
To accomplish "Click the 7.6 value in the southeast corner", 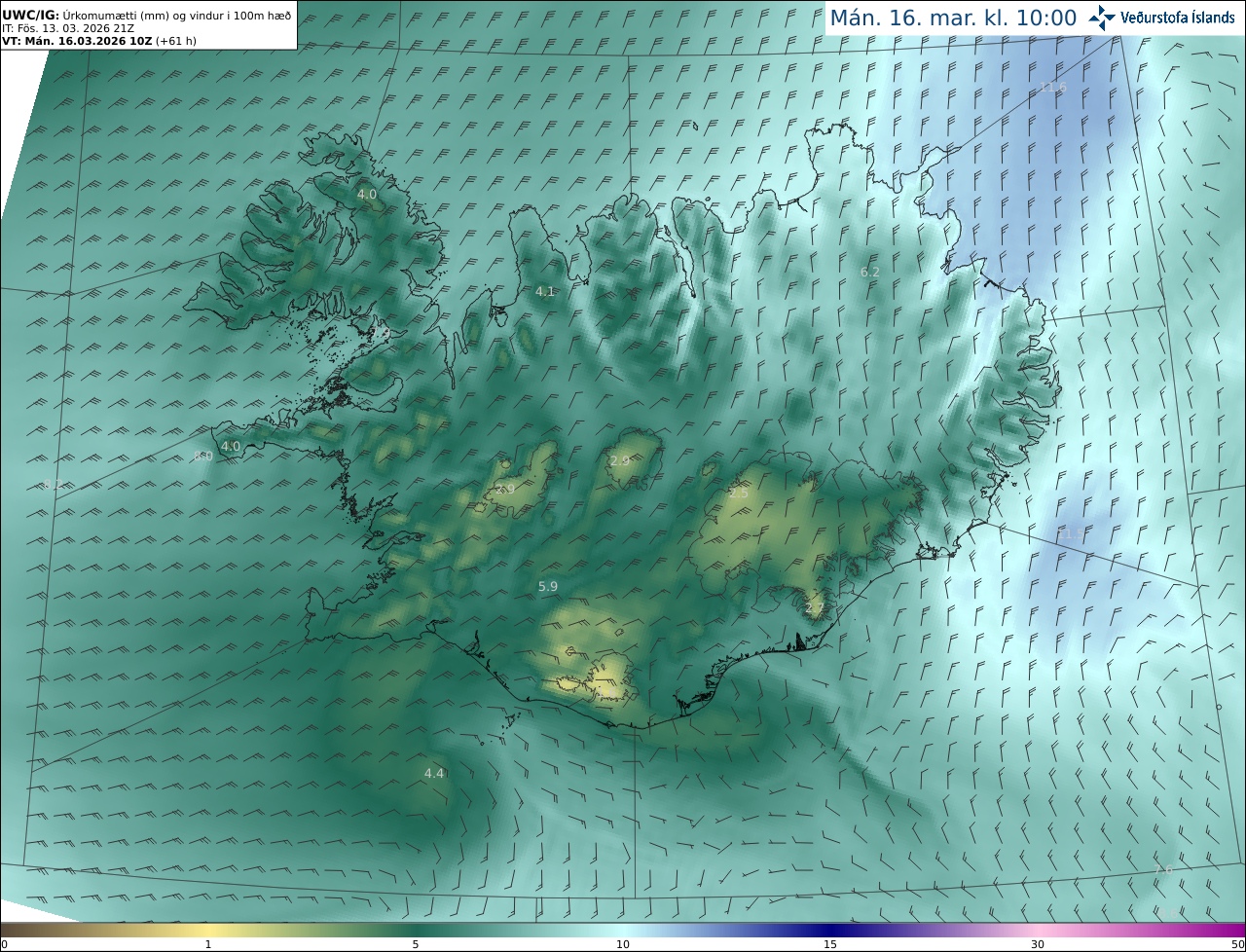I will (x=1163, y=869).
